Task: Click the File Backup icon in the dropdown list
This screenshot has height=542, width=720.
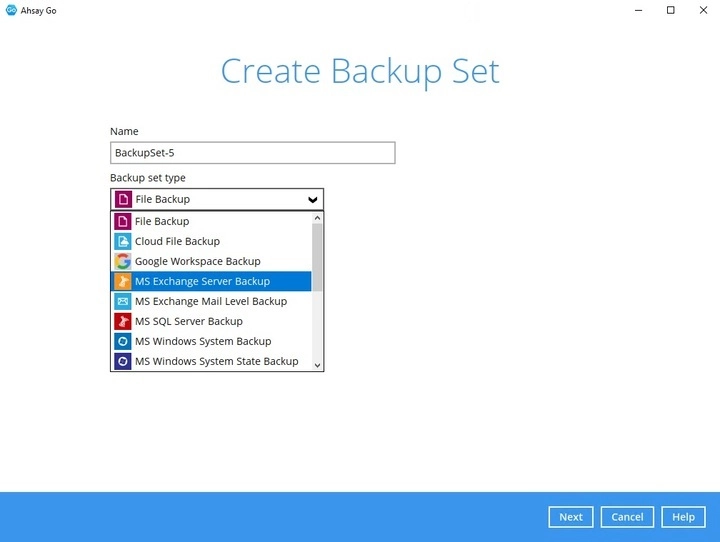Action: click(123, 221)
